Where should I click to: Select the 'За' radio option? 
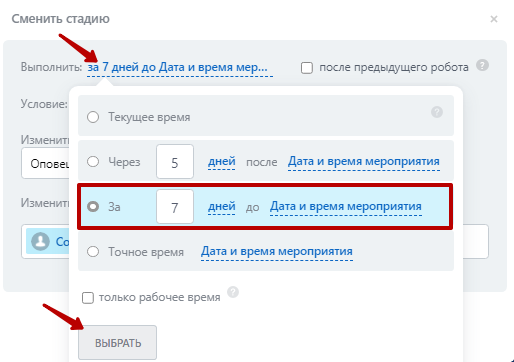tap(93, 207)
